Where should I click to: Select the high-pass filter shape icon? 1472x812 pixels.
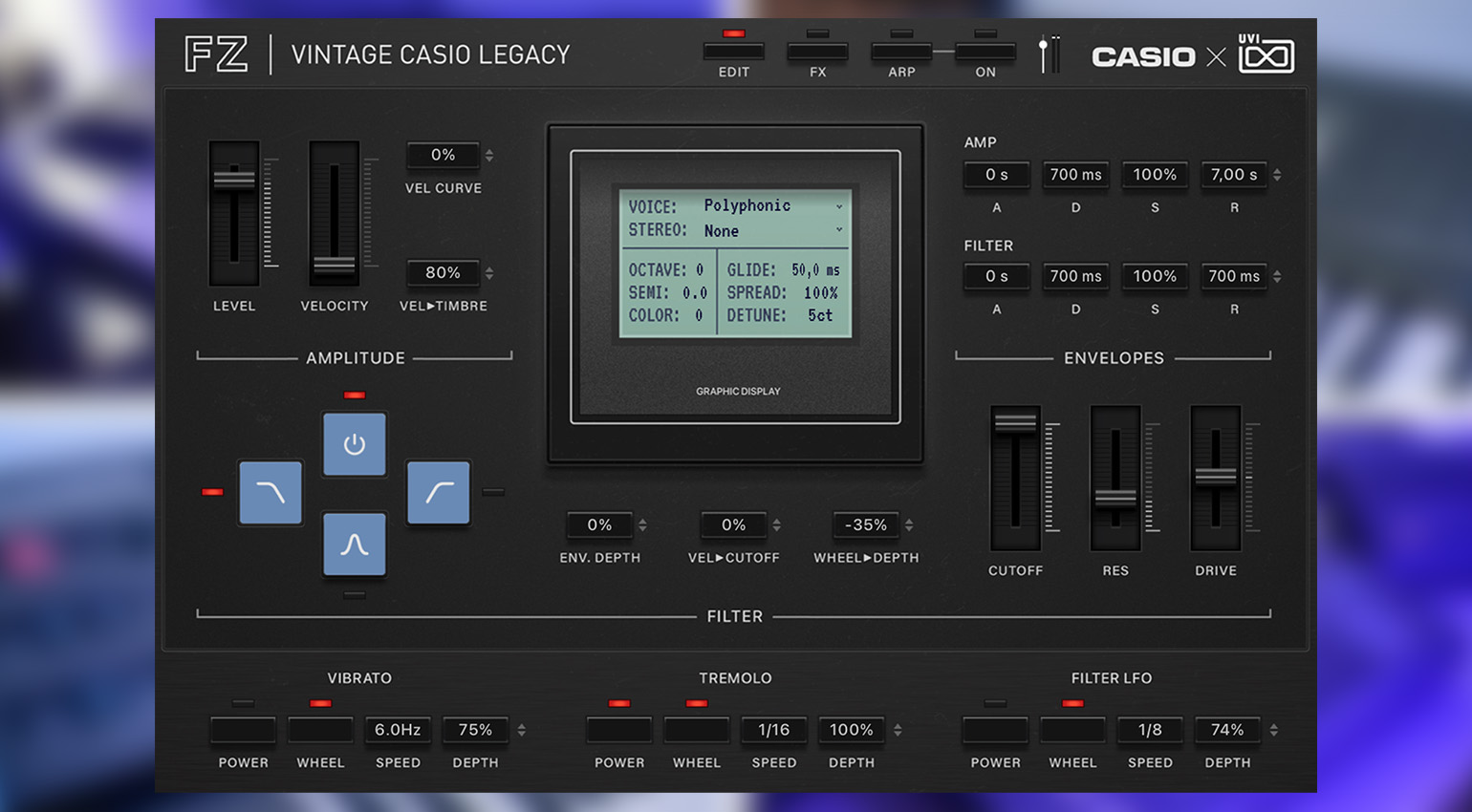[x=439, y=493]
